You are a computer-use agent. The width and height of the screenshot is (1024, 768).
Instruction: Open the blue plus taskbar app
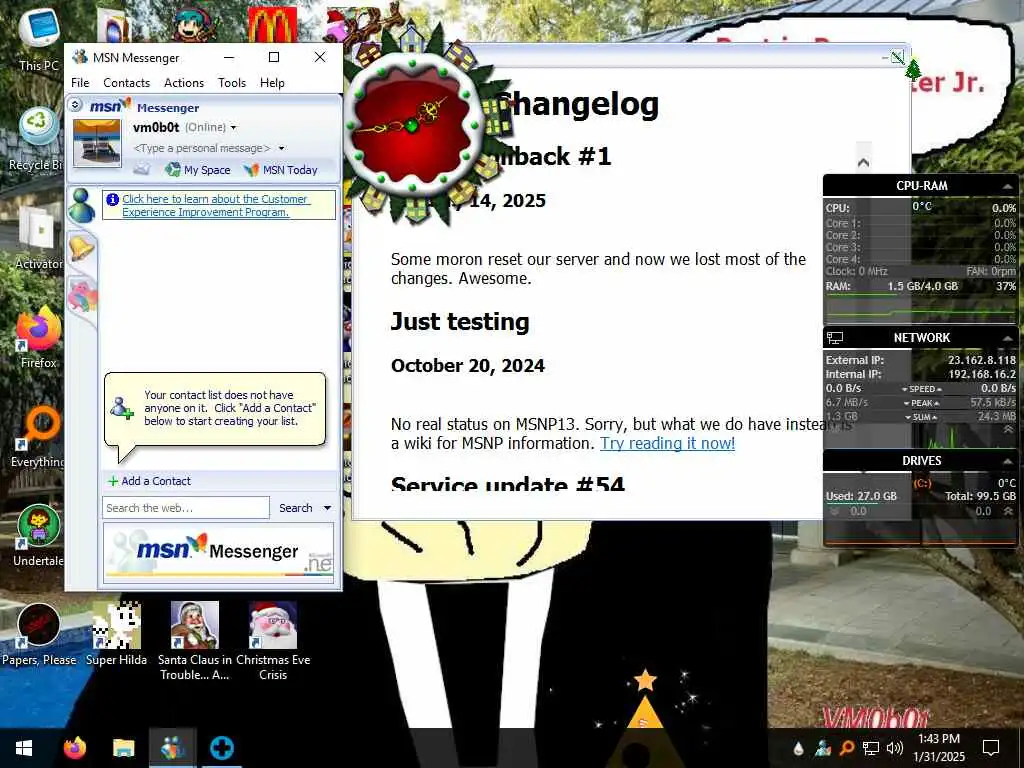[x=221, y=748]
